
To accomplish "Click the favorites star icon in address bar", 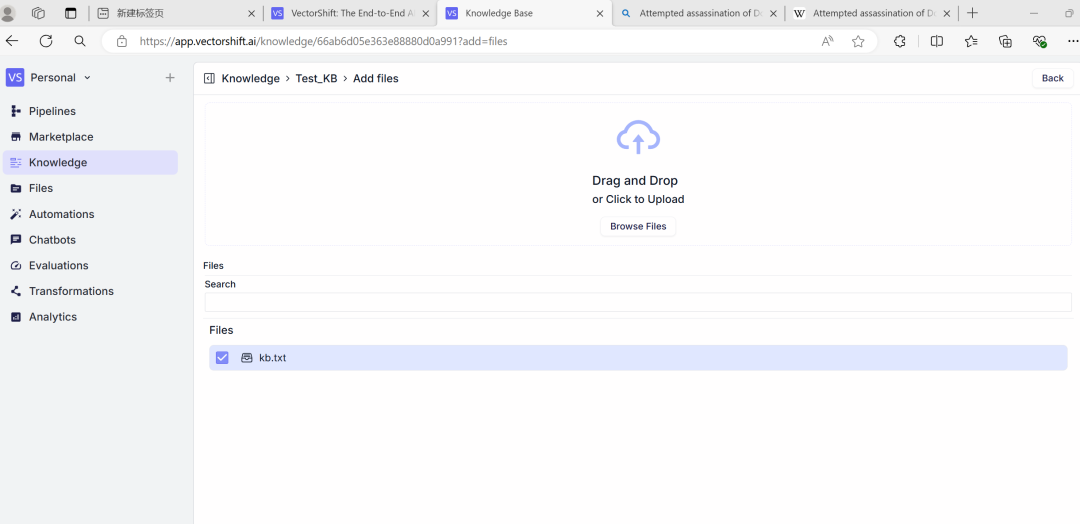I will coord(858,41).
